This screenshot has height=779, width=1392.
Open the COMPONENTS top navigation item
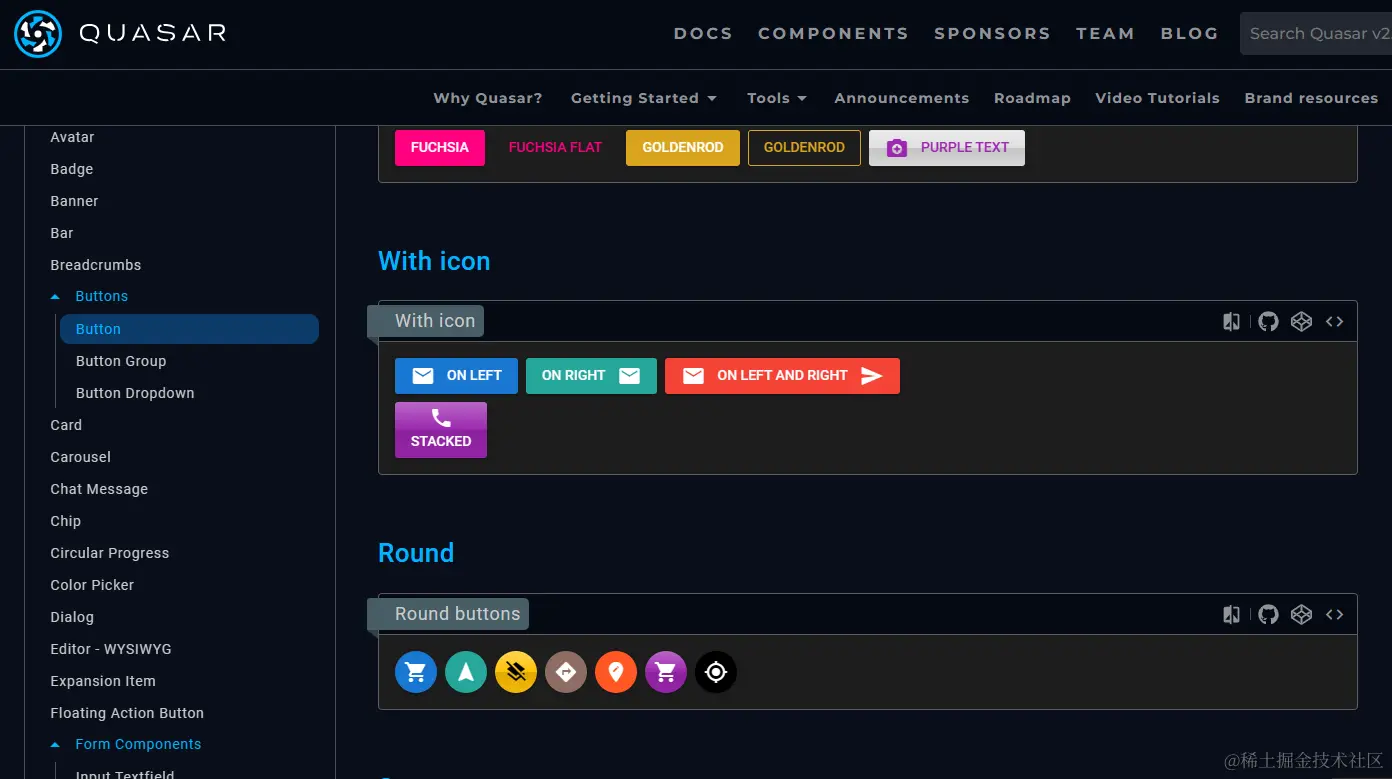click(x=833, y=33)
